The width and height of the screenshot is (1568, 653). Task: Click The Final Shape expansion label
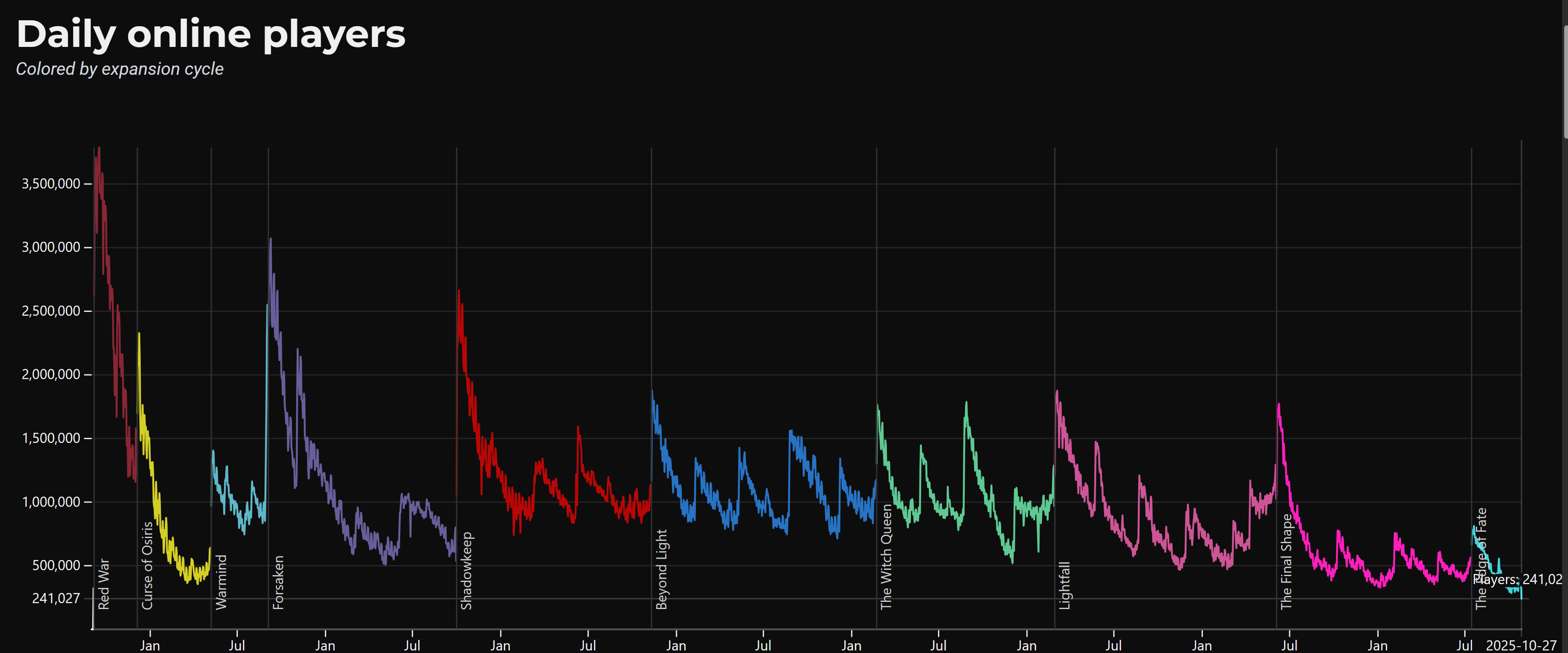pyautogui.click(x=1286, y=562)
